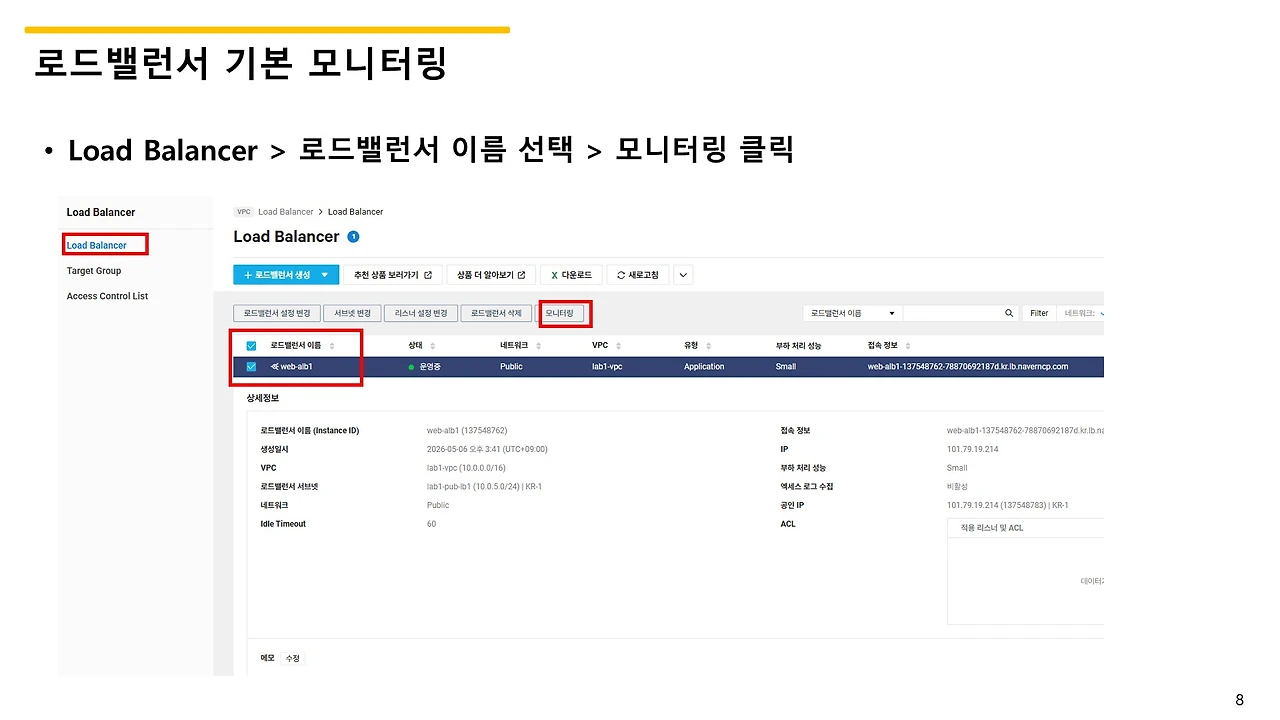Click the blue count badge beside Load Balancer title
Image resolution: width=1280 pixels, height=720 pixels.
353,237
